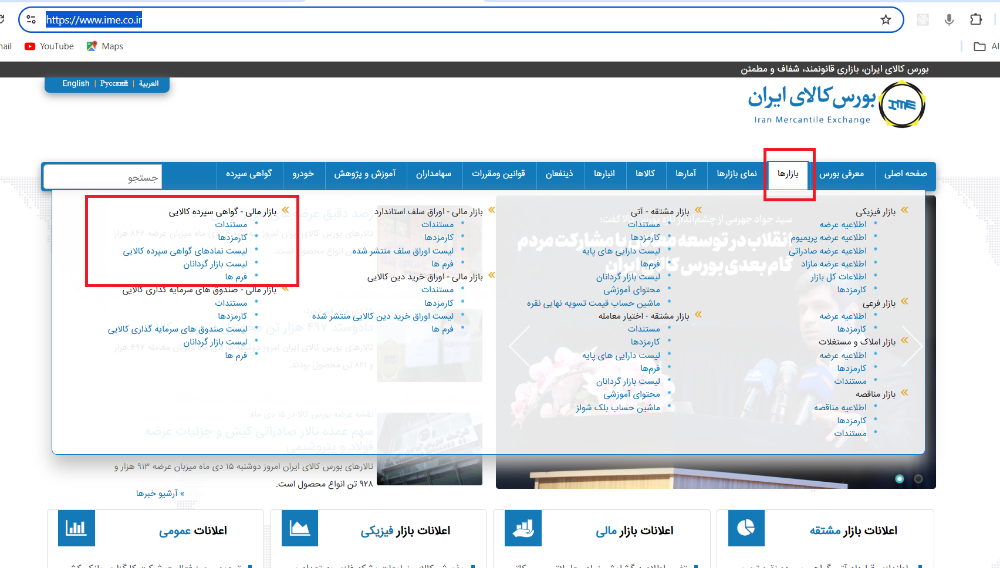Open ماشین حساب قیمت تسویه نهایی نقره

pyautogui.click(x=593, y=303)
